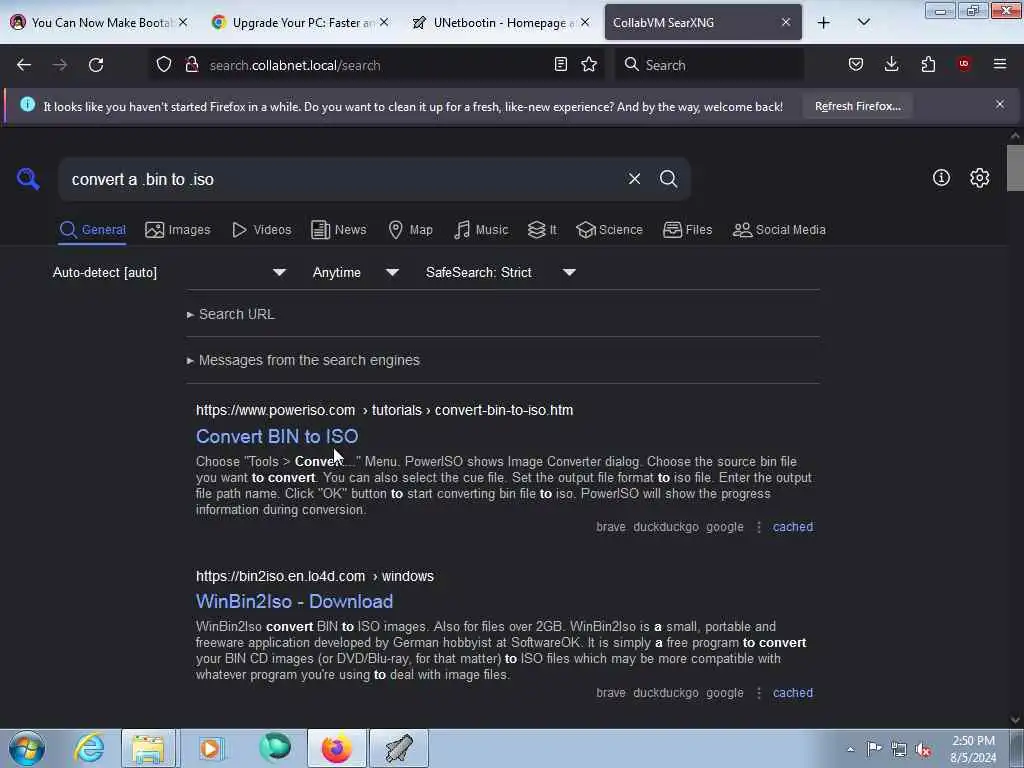This screenshot has width=1024, height=768.
Task: Open the Extensions puzzle icon
Action: coord(928,65)
